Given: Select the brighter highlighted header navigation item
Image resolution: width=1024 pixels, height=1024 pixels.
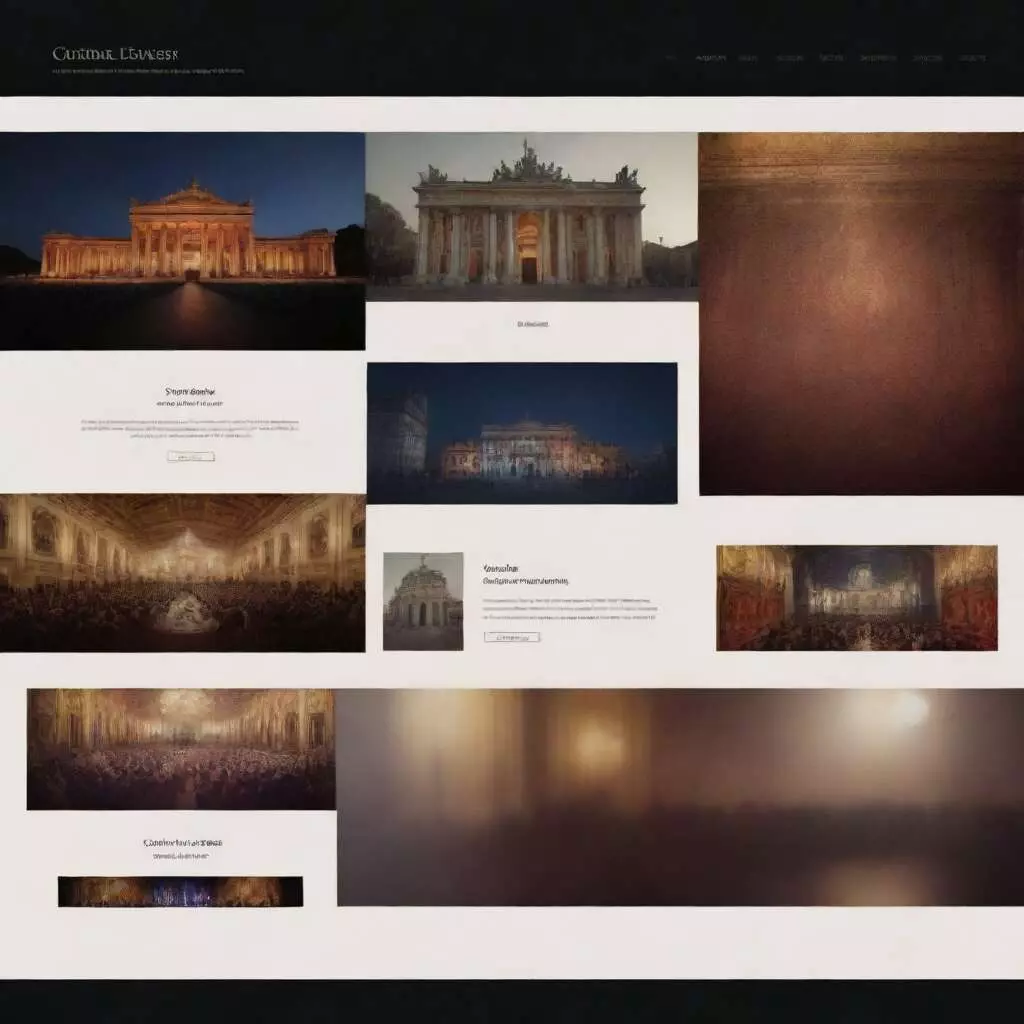Looking at the screenshot, I should [x=711, y=58].
